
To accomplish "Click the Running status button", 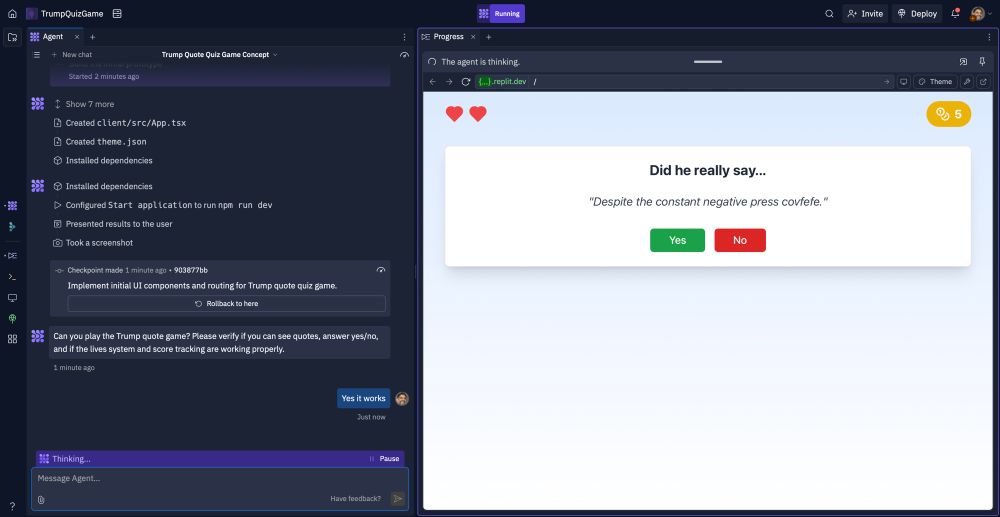I will pyautogui.click(x=501, y=13).
